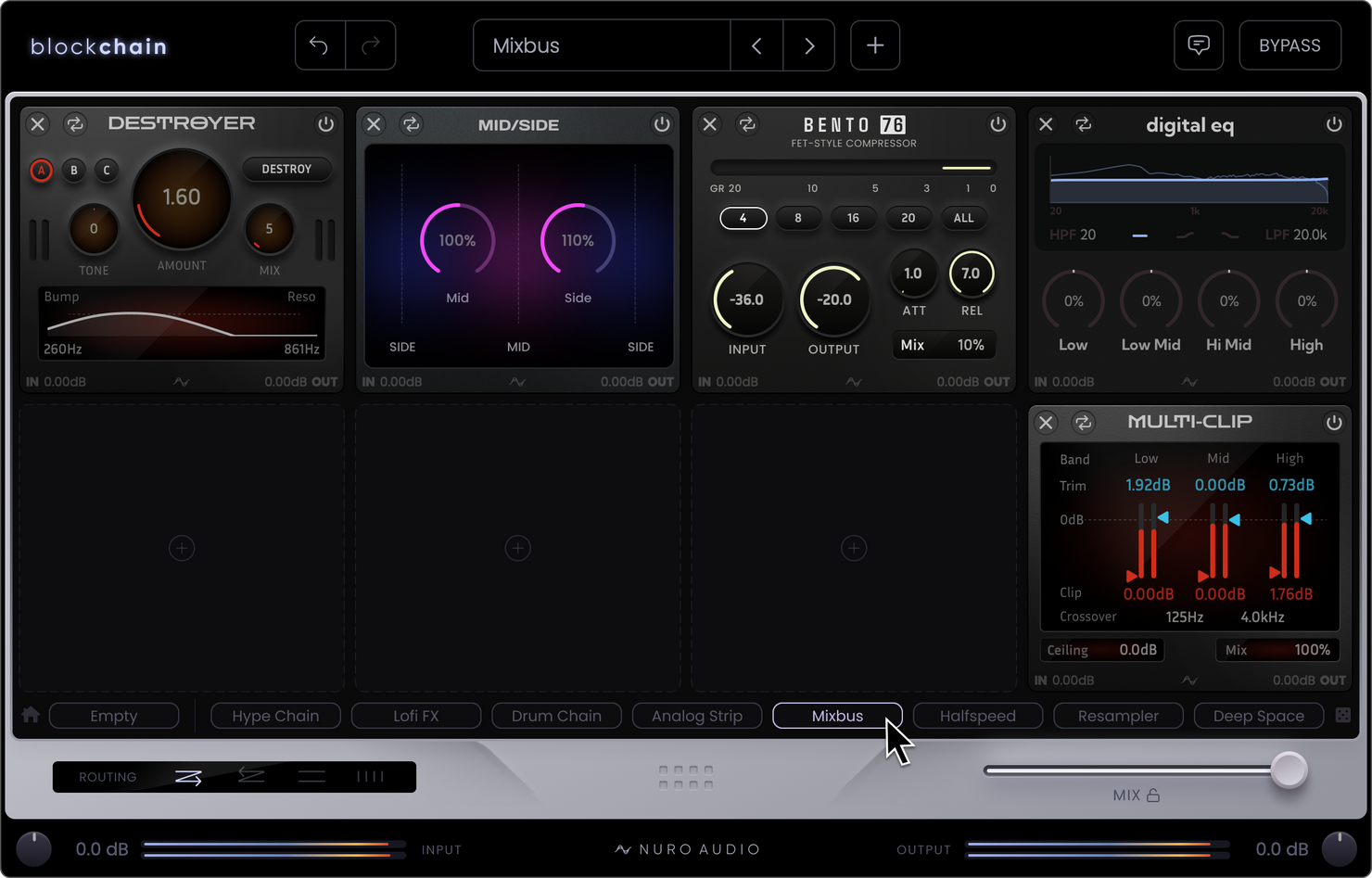
Task: Select Destroyer mode A
Action: pyautogui.click(x=41, y=171)
